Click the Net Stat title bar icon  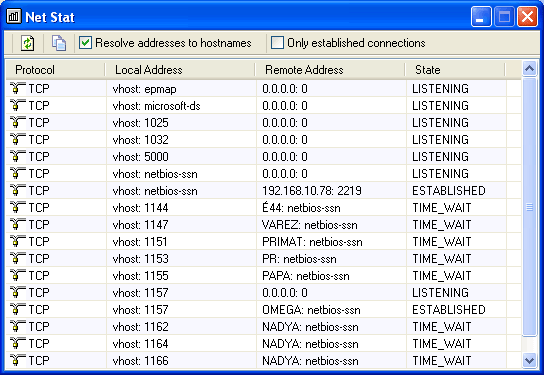14,17
